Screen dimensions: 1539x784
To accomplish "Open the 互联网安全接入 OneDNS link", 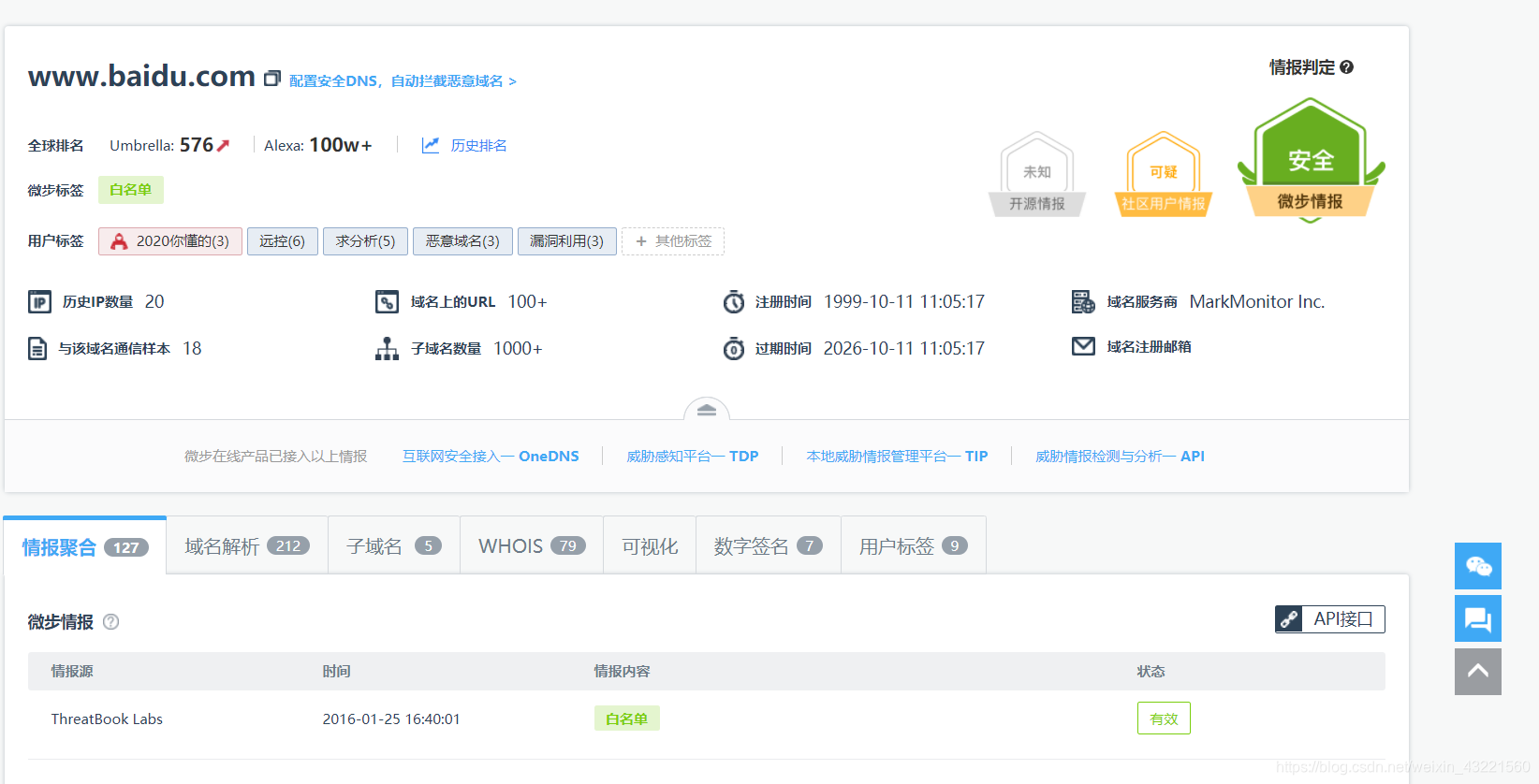I will click(491, 457).
